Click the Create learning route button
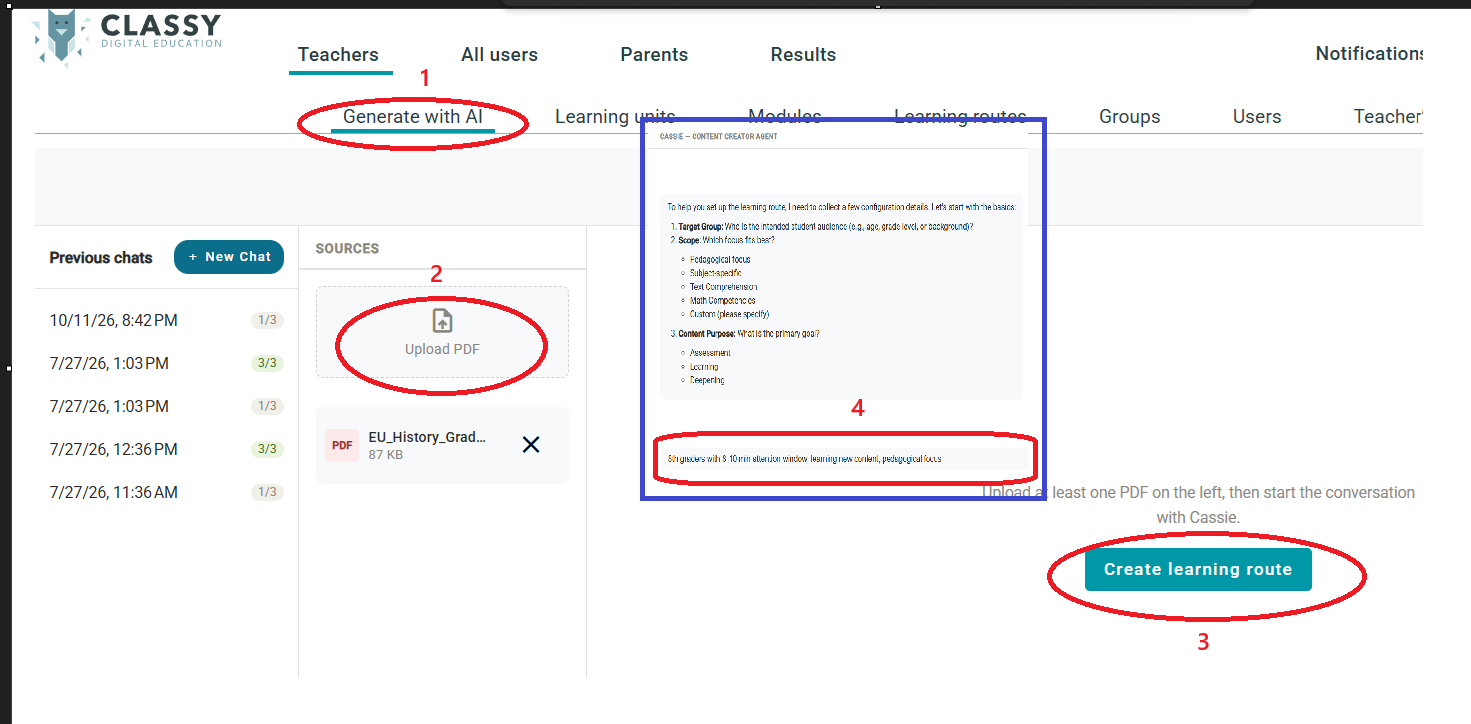This screenshot has width=1471, height=724. [1198, 569]
